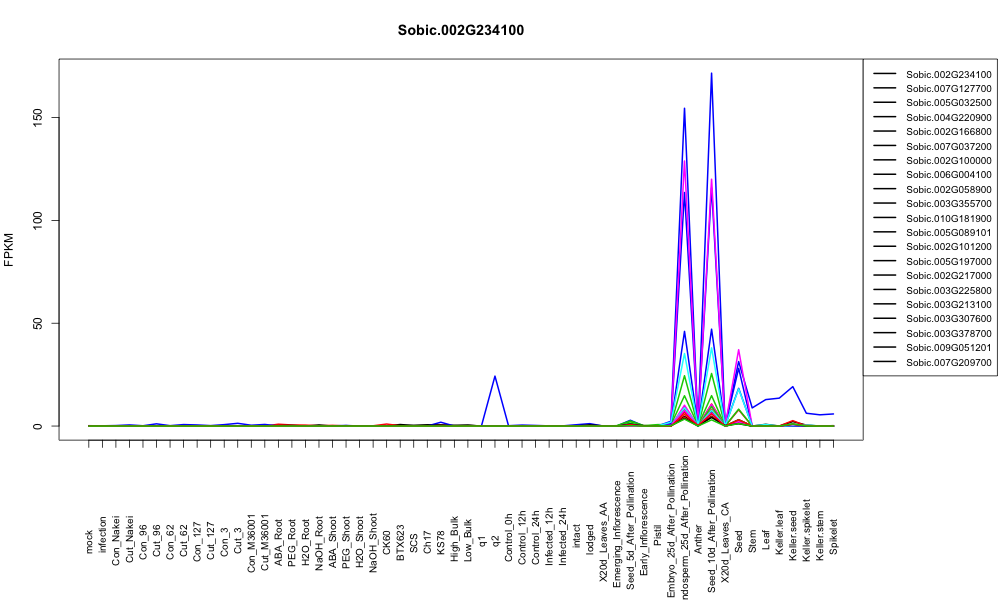The image size is (1000, 600).
Task: Click the 50 y-axis tick label
Action: tap(38, 323)
